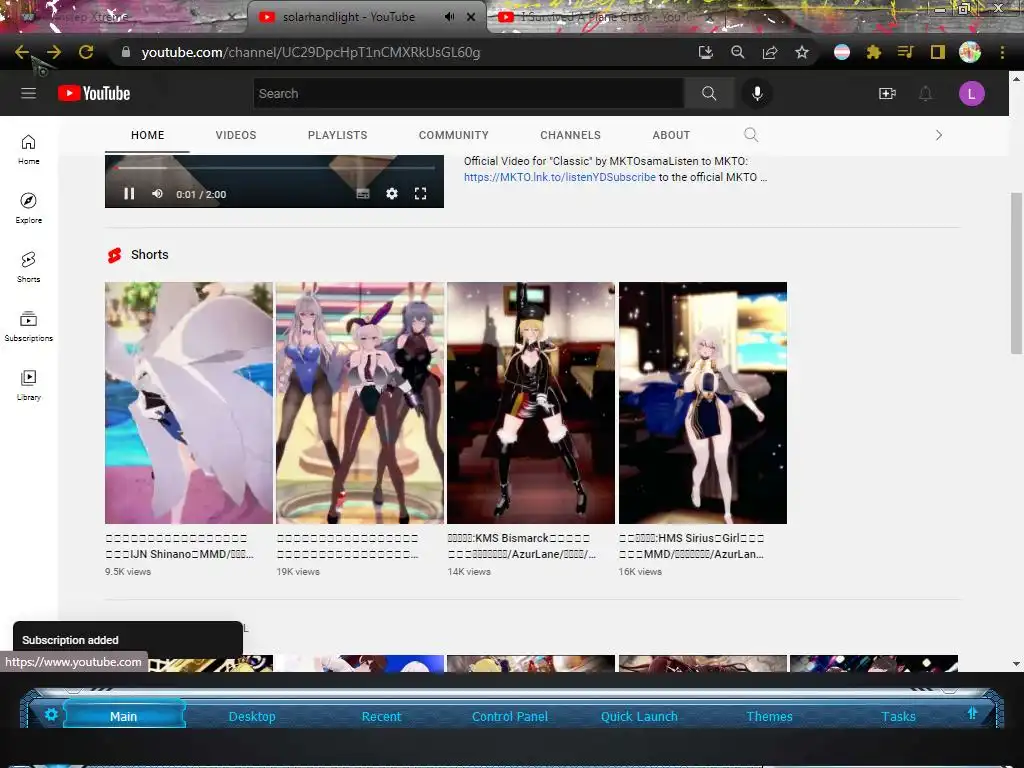This screenshot has width=1024, height=768.
Task: Open the featured video settings gear
Action: [392, 193]
